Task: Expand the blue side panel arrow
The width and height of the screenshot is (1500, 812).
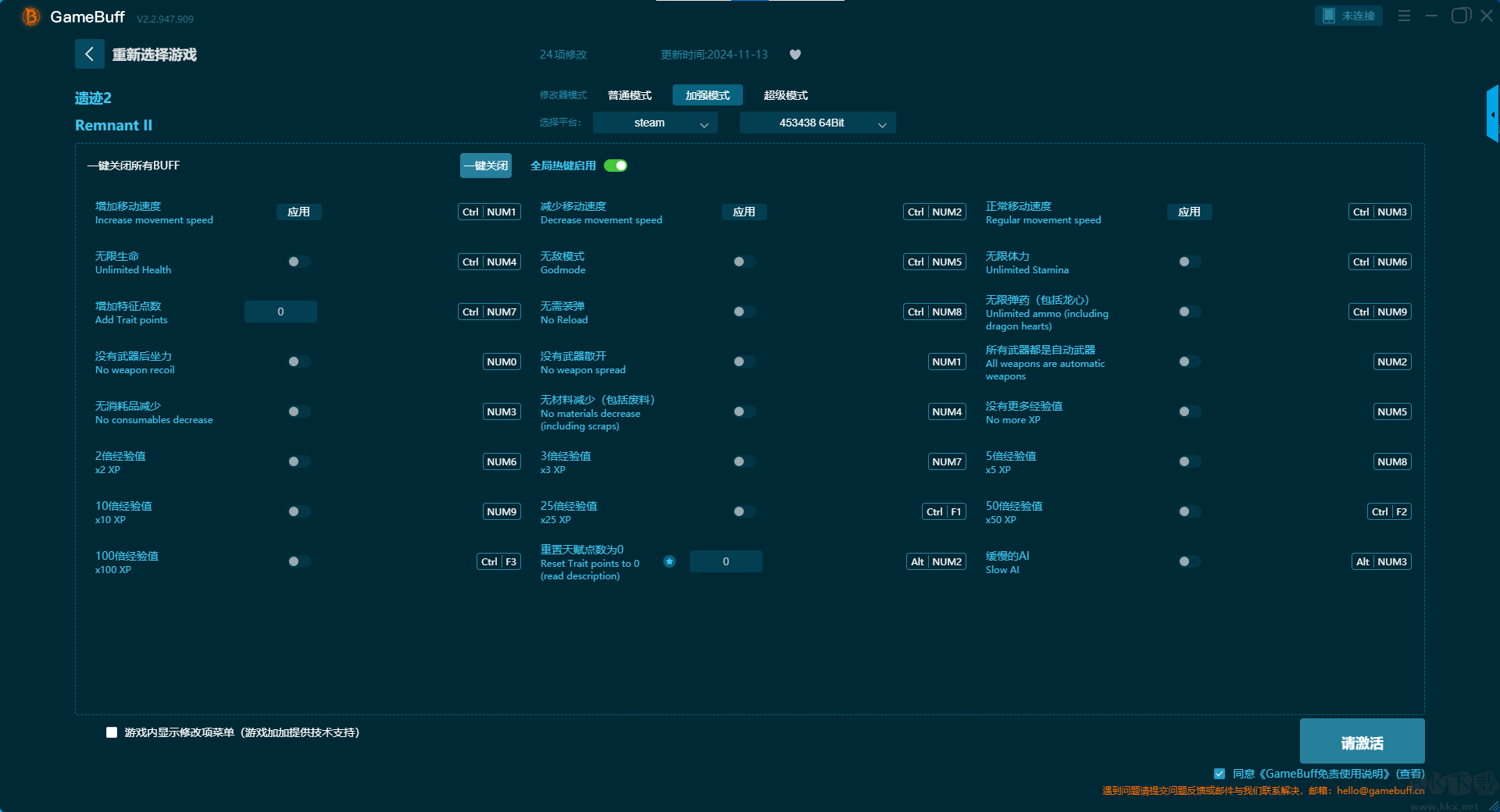Action: pyautogui.click(x=1492, y=114)
